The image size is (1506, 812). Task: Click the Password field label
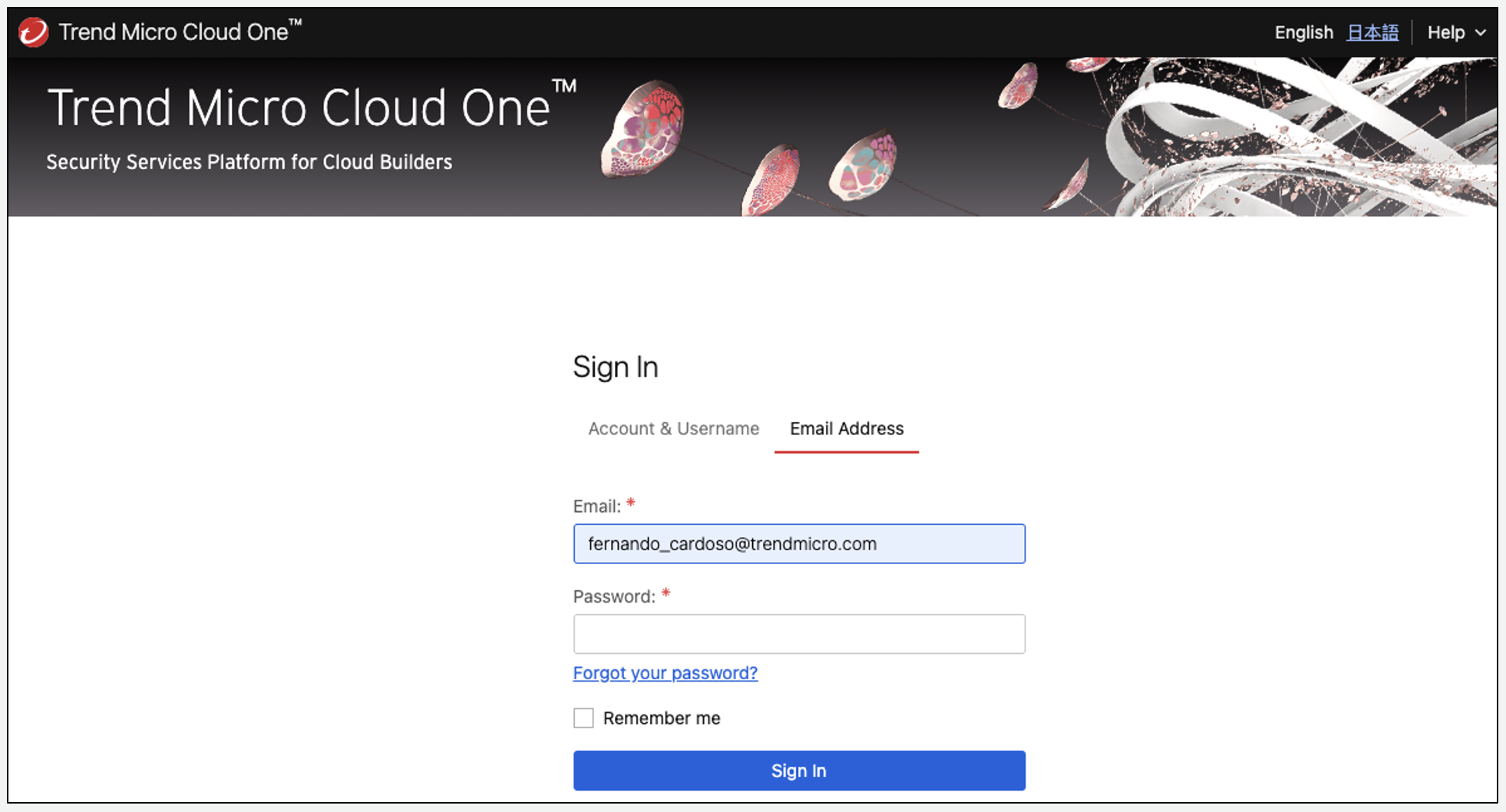coord(613,596)
